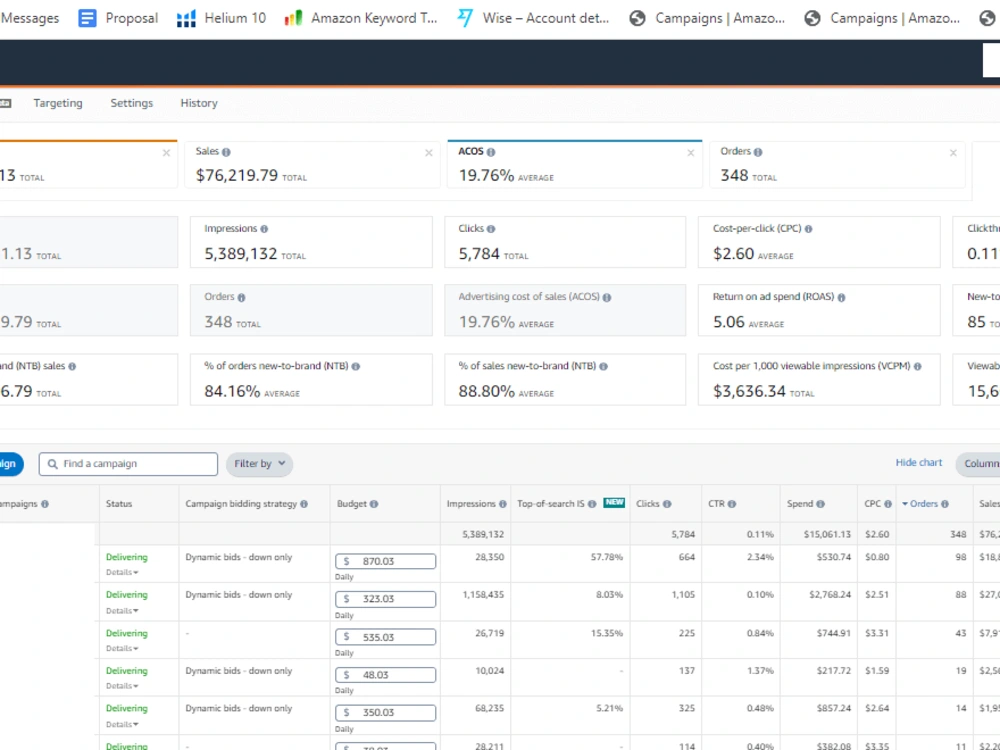Switch to the History tab
This screenshot has height=750, width=1000.
click(199, 103)
